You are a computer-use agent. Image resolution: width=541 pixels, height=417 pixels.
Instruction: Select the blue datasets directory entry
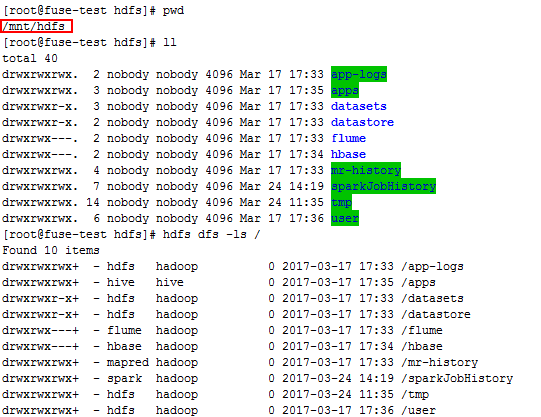pos(359,106)
